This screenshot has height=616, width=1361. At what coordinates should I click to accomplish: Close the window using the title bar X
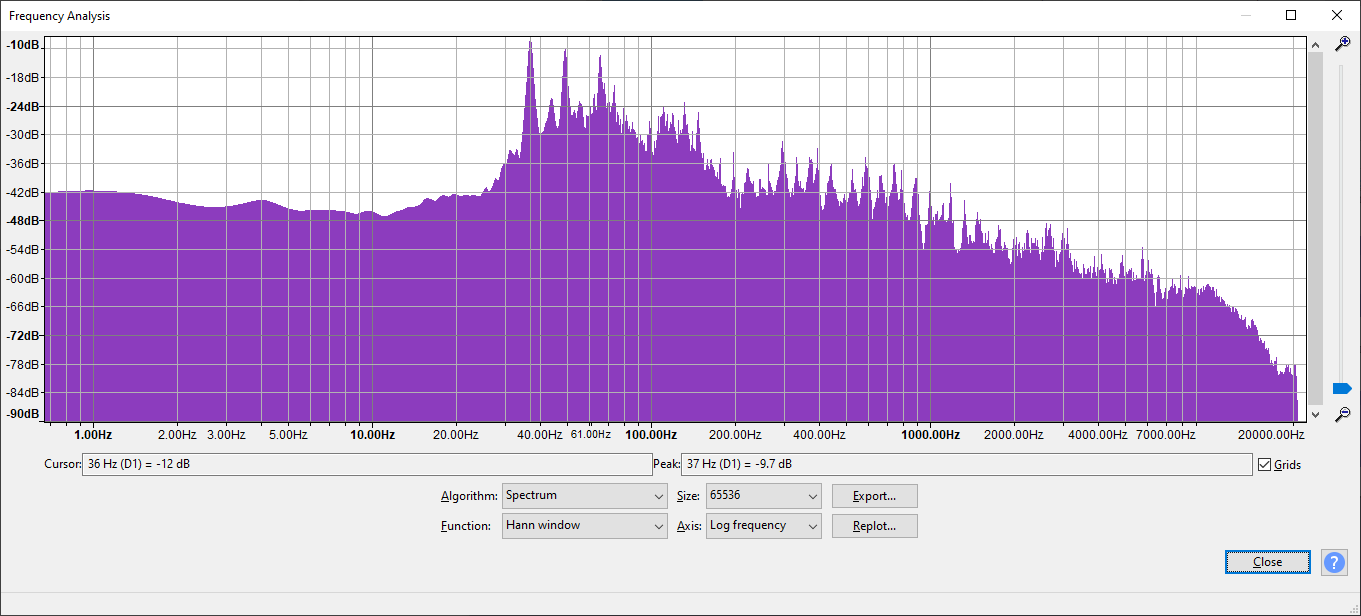tap(1337, 15)
